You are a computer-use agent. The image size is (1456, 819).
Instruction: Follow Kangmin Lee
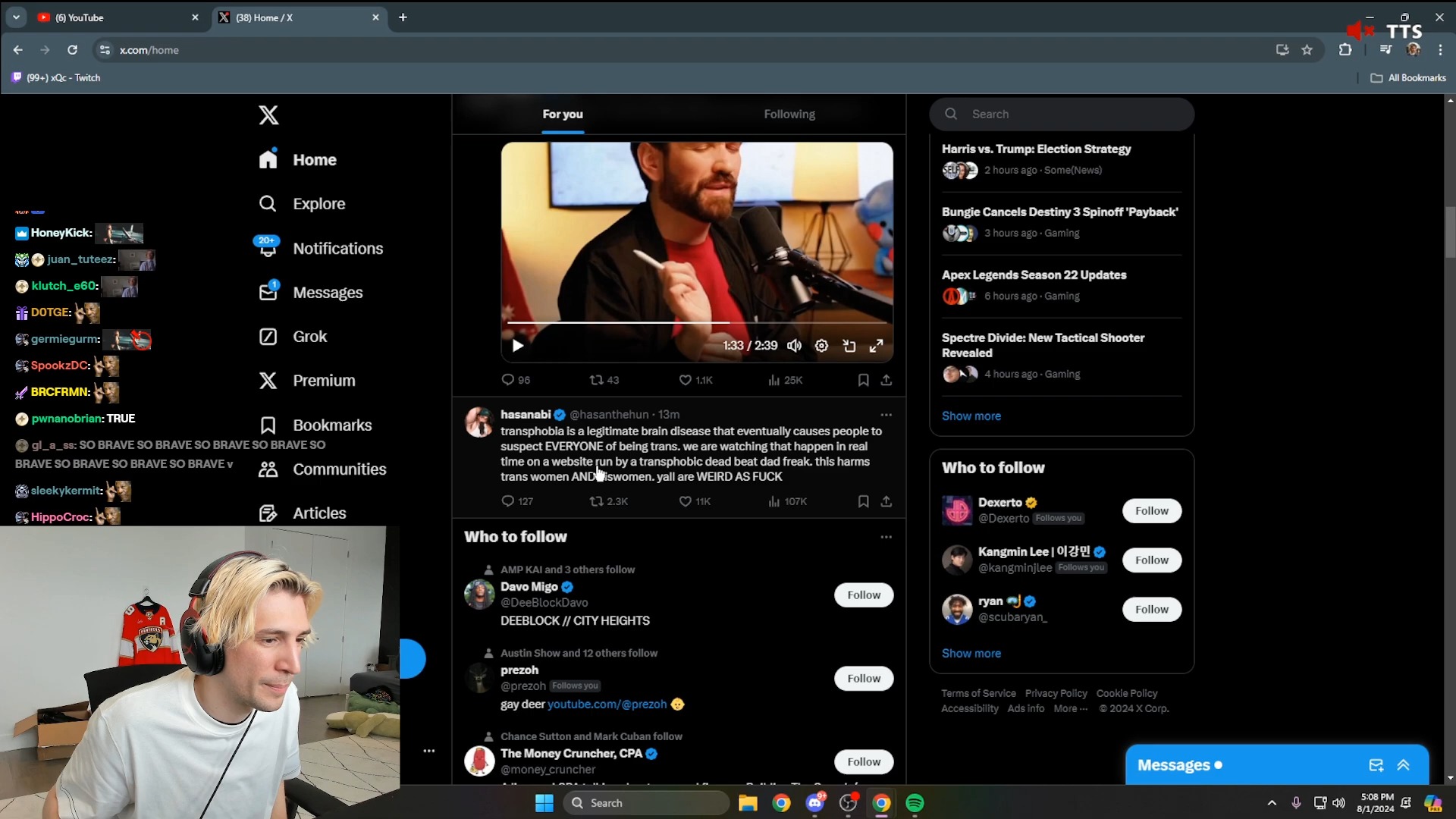pyautogui.click(x=1152, y=560)
